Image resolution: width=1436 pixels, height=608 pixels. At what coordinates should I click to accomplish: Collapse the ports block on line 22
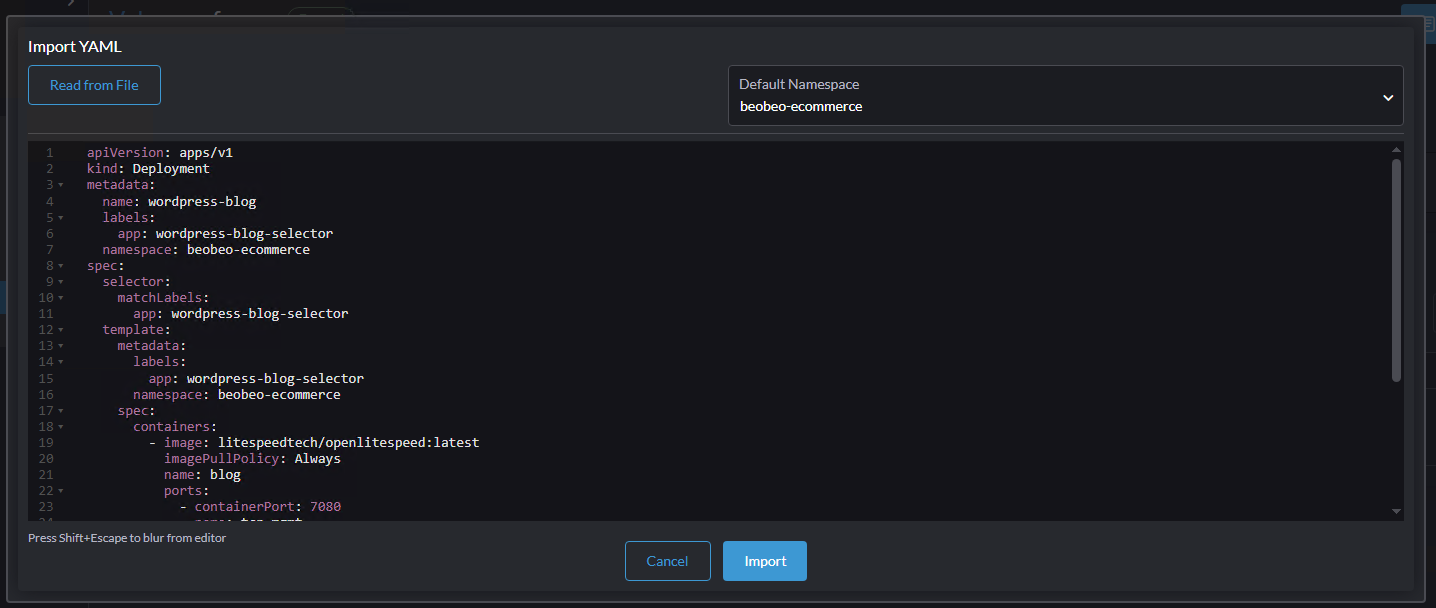(x=61, y=491)
